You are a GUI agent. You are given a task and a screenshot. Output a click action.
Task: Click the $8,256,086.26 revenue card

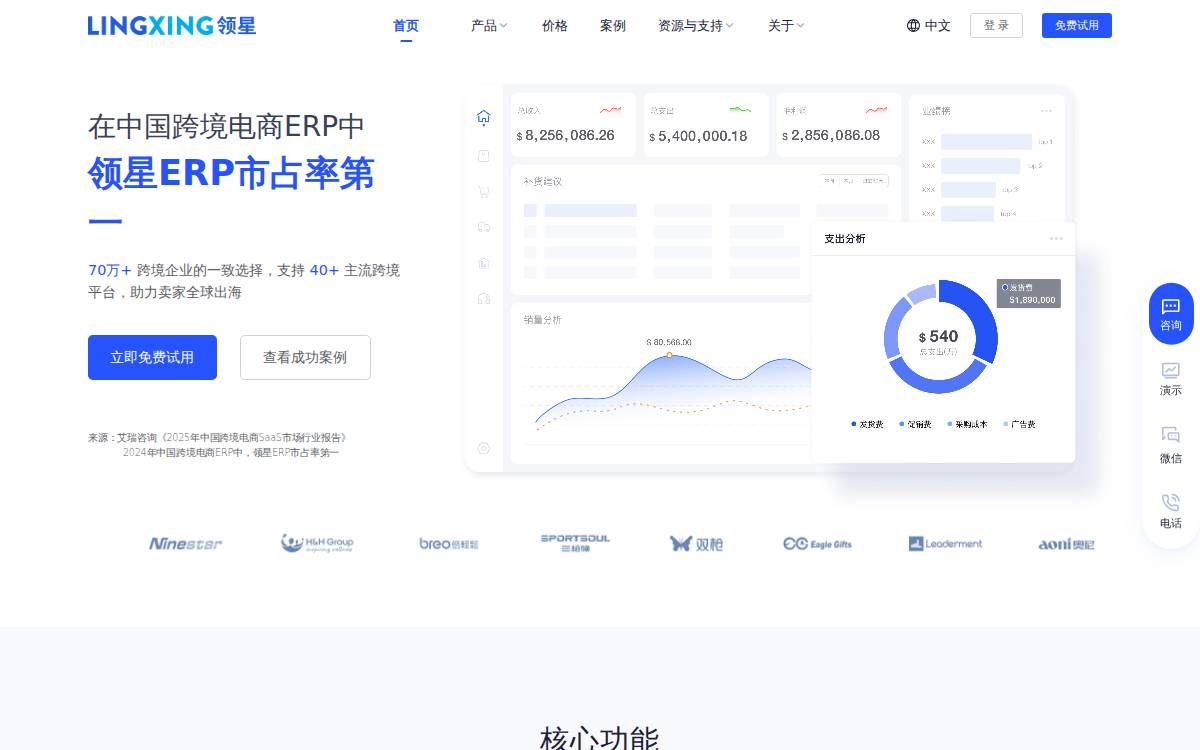tap(573, 125)
